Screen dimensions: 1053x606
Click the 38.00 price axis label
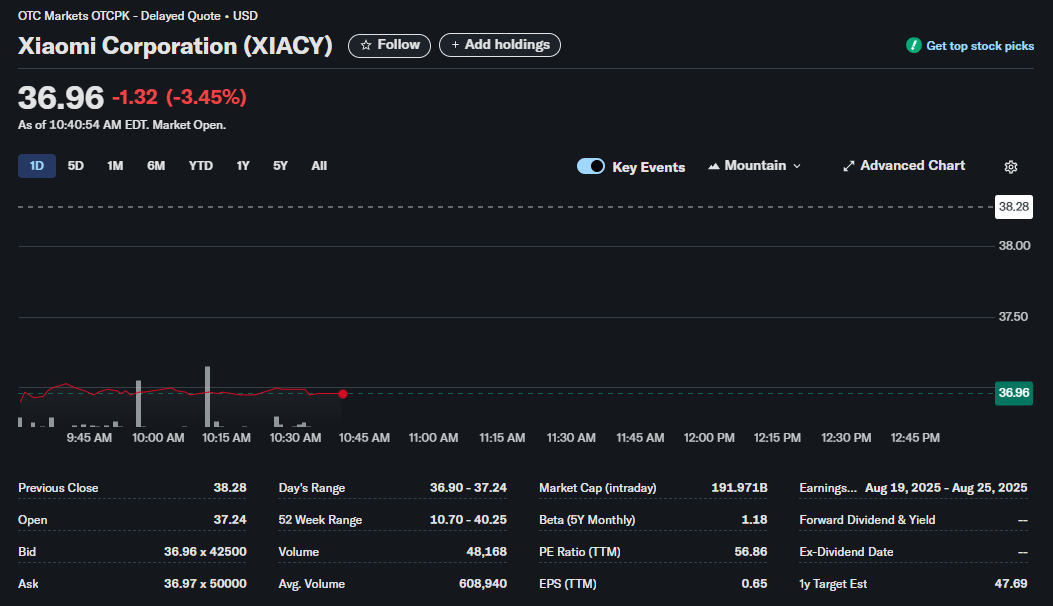(1014, 246)
